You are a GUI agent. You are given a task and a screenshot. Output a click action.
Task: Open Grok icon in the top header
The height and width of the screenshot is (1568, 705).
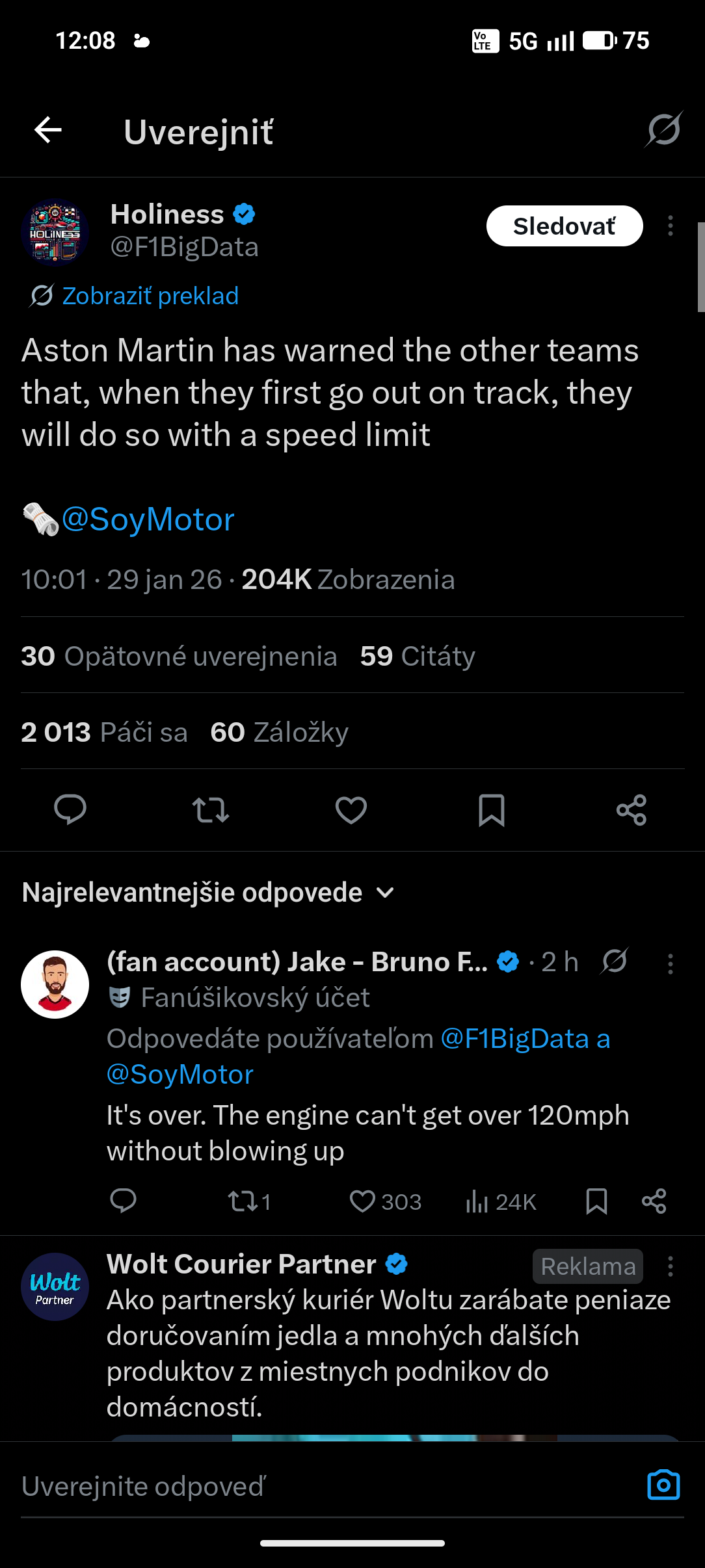point(663,129)
